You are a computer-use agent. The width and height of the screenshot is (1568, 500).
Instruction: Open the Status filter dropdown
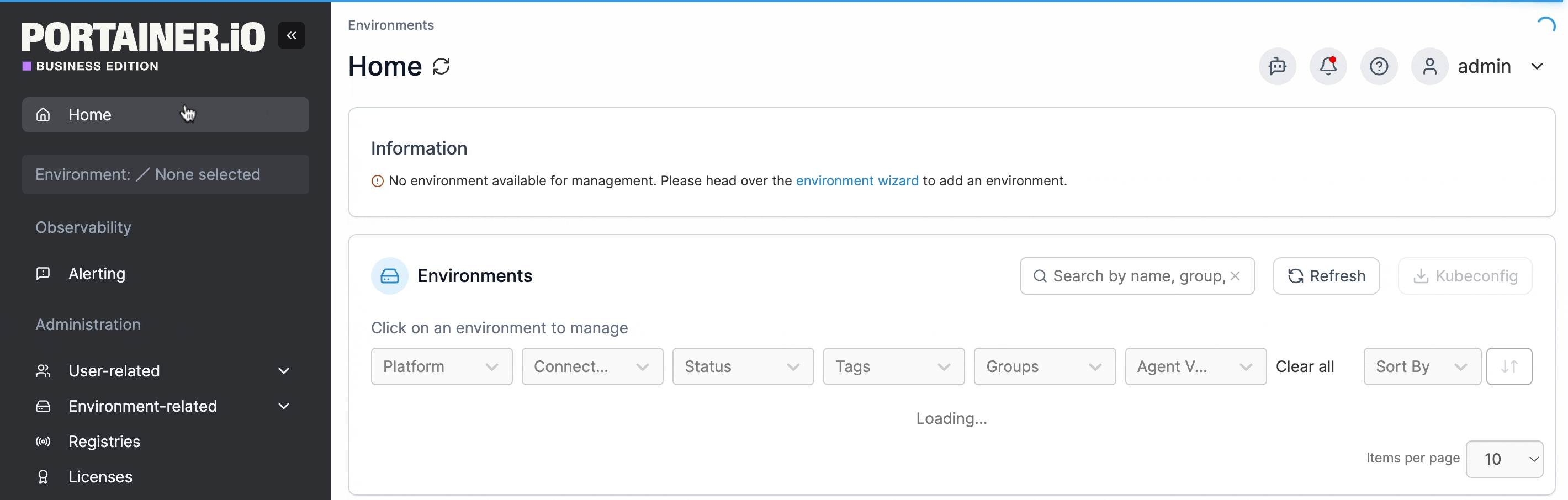[742, 367]
